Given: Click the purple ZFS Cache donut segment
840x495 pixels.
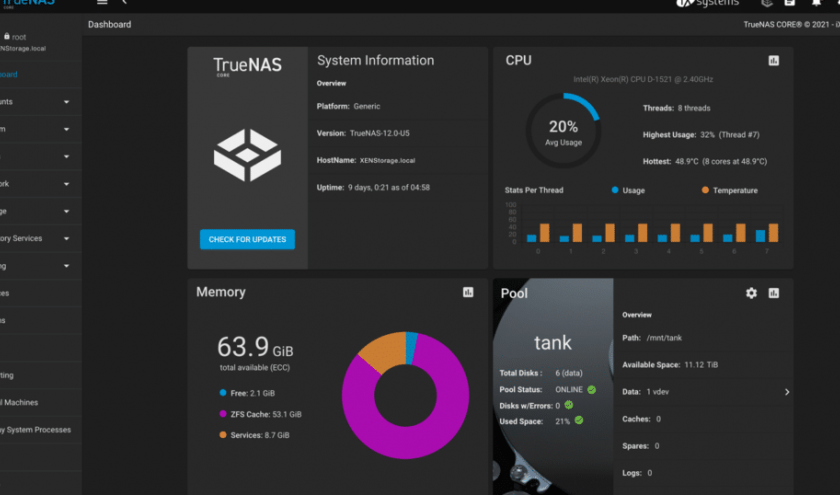Looking at the screenshot, I should pyautogui.click(x=400, y=440).
